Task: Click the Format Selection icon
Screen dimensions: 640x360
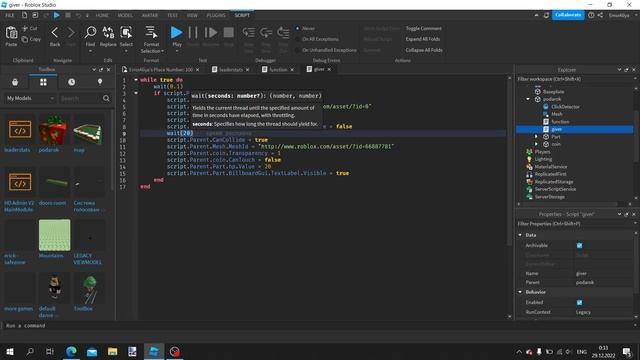Action: 151,33
